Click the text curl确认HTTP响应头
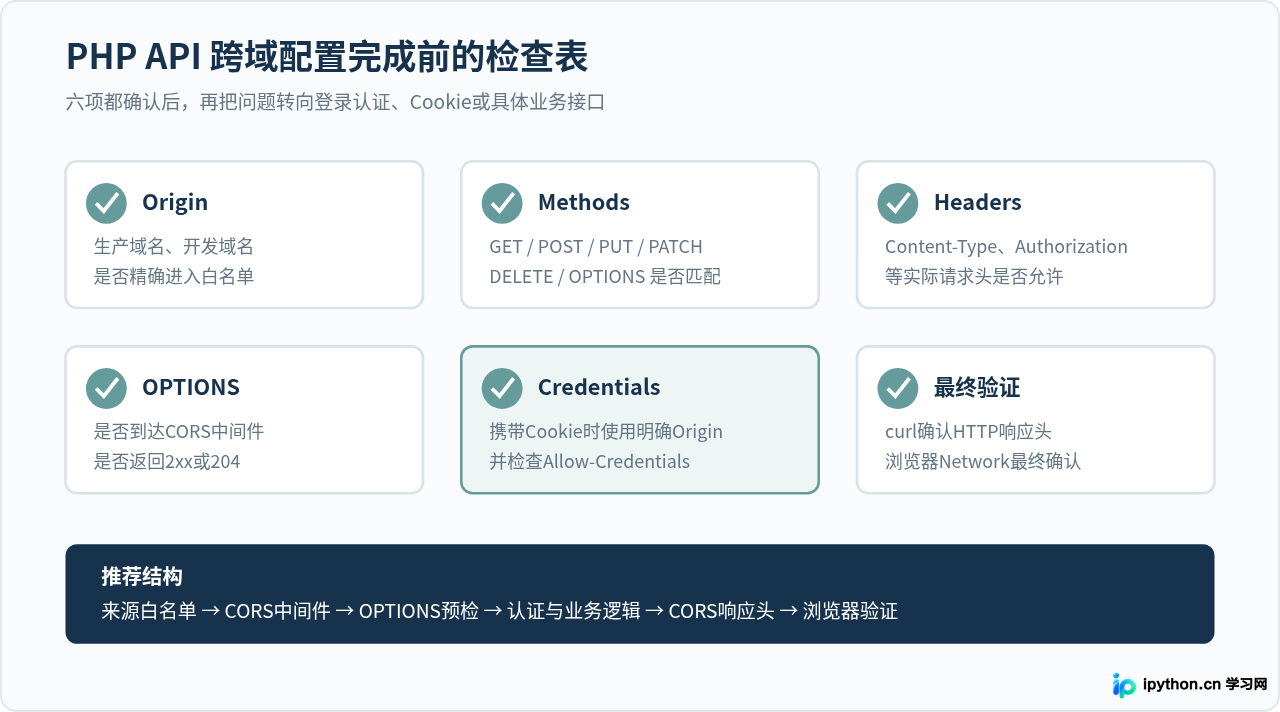1280x712 pixels. (968, 431)
